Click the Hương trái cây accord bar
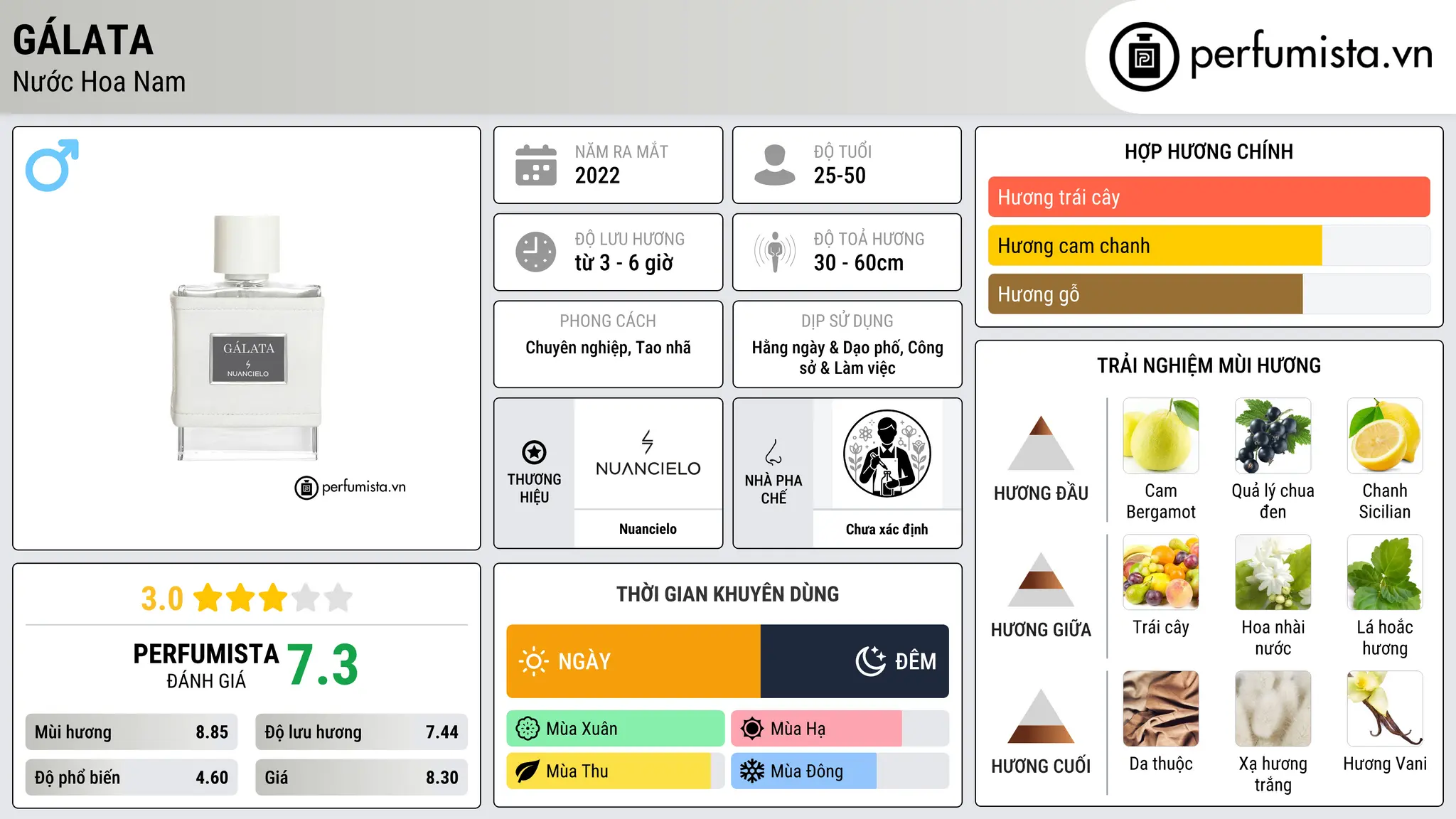Image resolution: width=1456 pixels, height=819 pixels. pos(1209,197)
